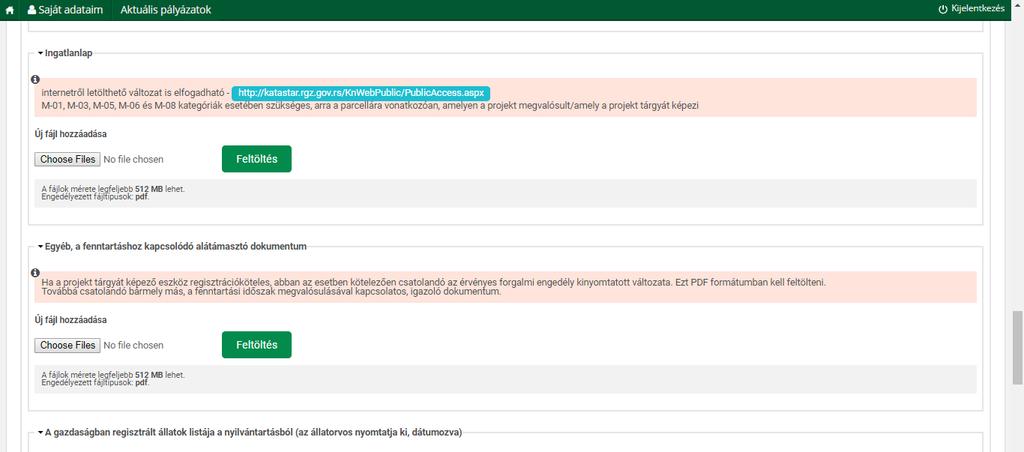The height and width of the screenshot is (452, 1024).
Task: Open the katastar.rgz.gov.rs link
Action: (360, 93)
